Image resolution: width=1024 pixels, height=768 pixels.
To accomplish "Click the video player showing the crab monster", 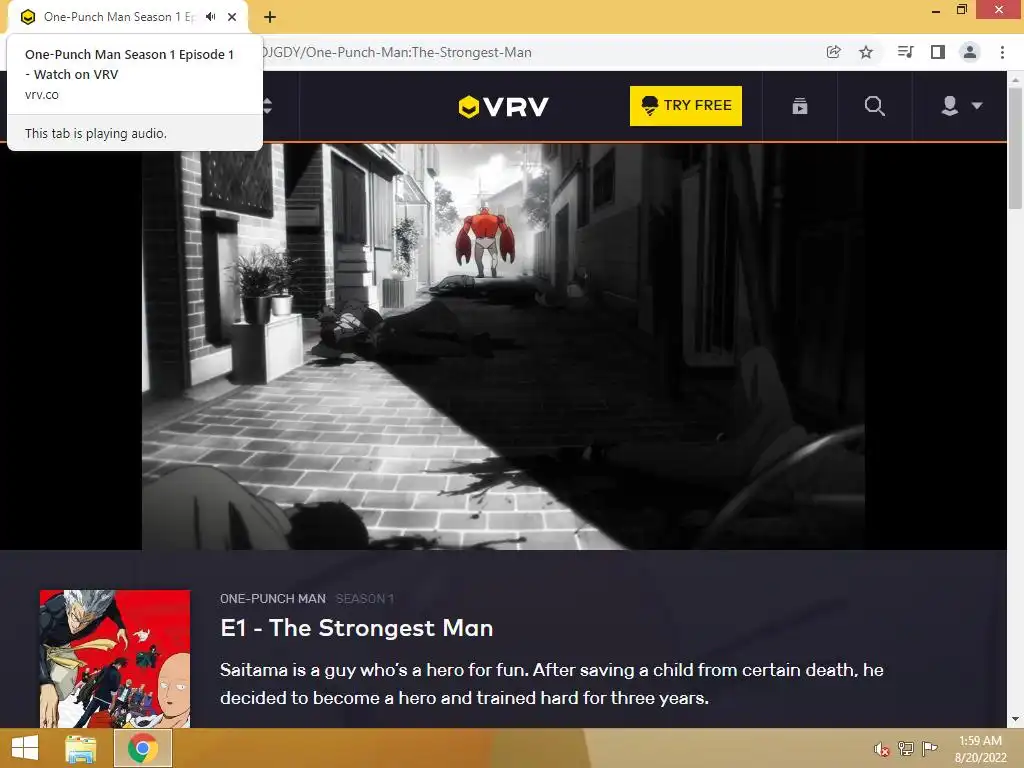I will tap(503, 346).
